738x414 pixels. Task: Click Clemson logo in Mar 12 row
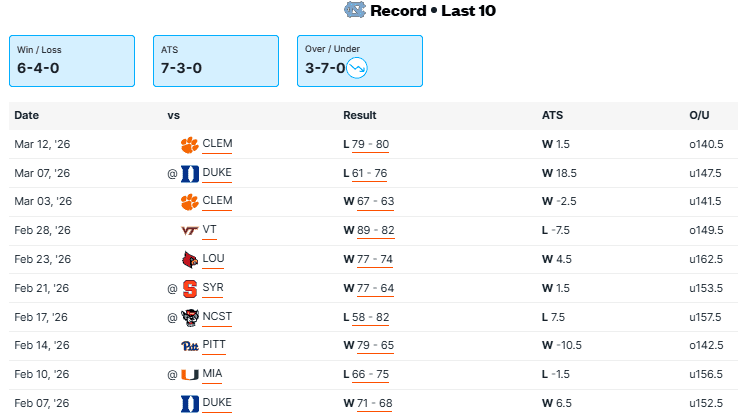pyautogui.click(x=189, y=144)
